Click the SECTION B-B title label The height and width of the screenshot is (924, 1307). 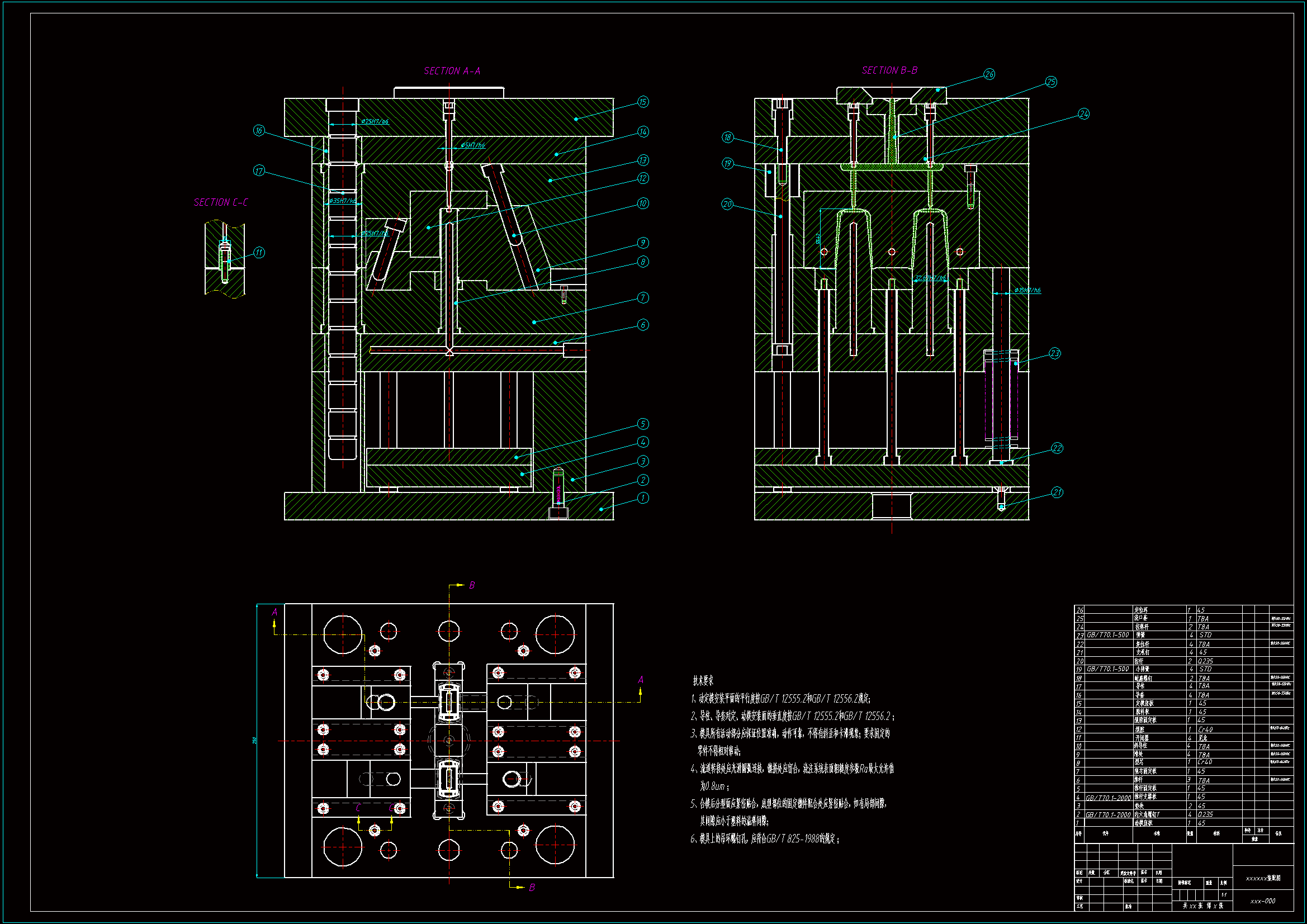pos(889,70)
